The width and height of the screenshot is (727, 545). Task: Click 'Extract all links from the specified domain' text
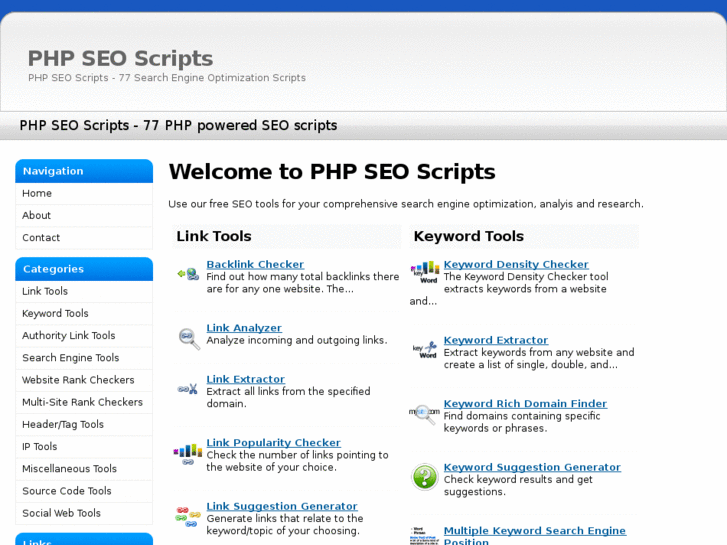click(x=288, y=398)
